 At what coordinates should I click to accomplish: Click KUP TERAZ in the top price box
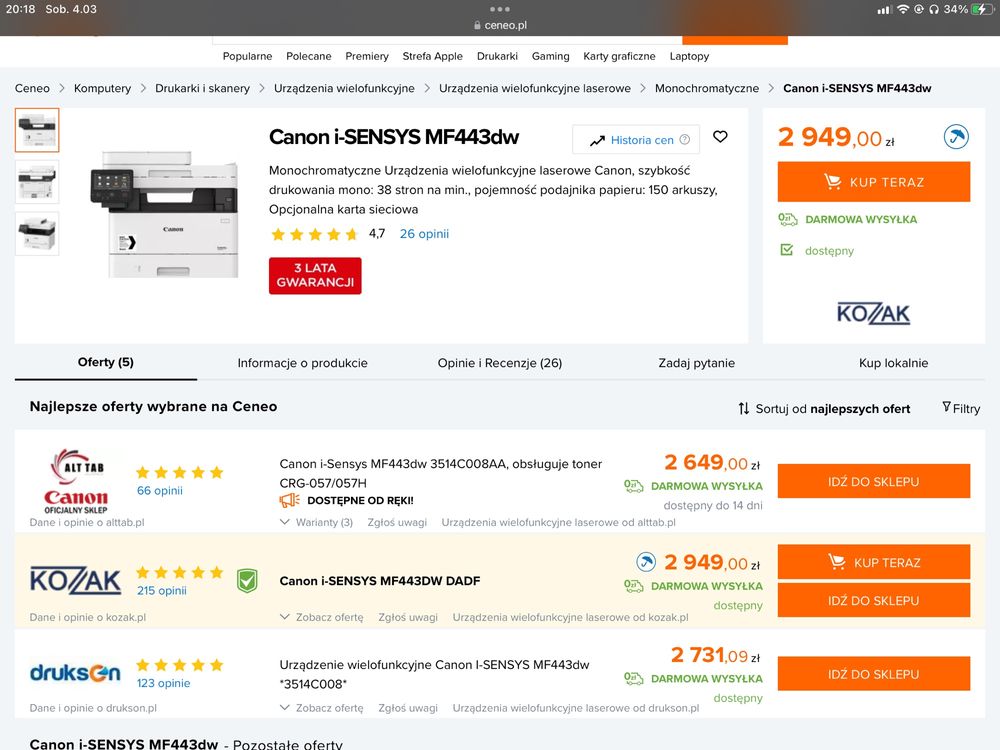click(874, 182)
